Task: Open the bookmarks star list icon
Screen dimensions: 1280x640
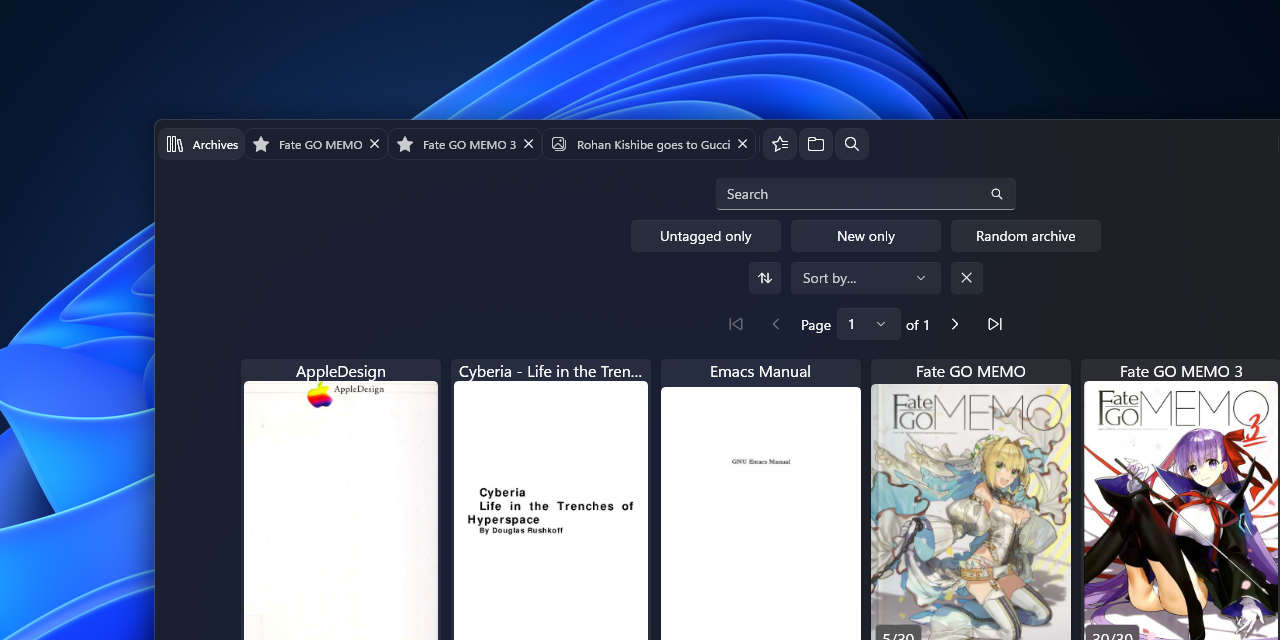Action: tap(780, 144)
